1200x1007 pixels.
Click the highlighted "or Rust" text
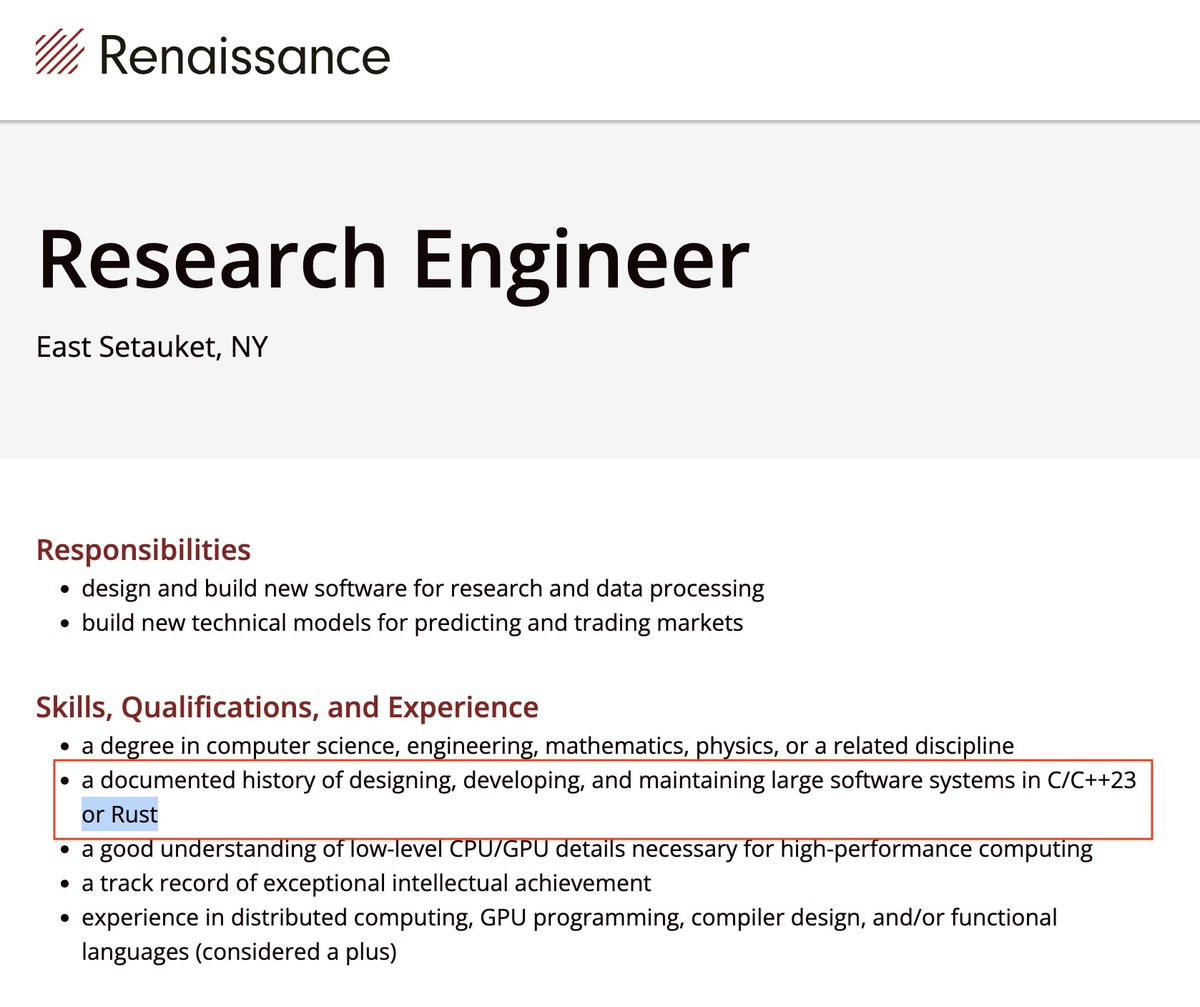pos(120,814)
